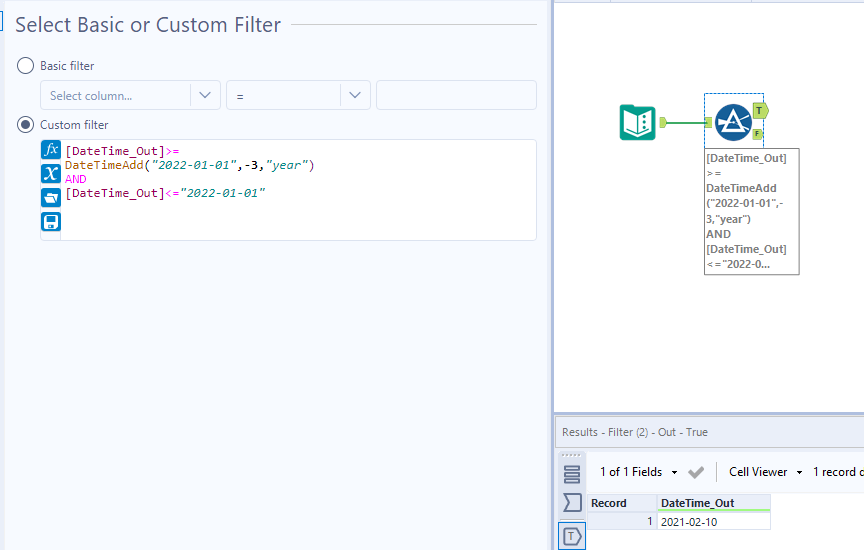Save expression with the floppy disk icon

51,222
